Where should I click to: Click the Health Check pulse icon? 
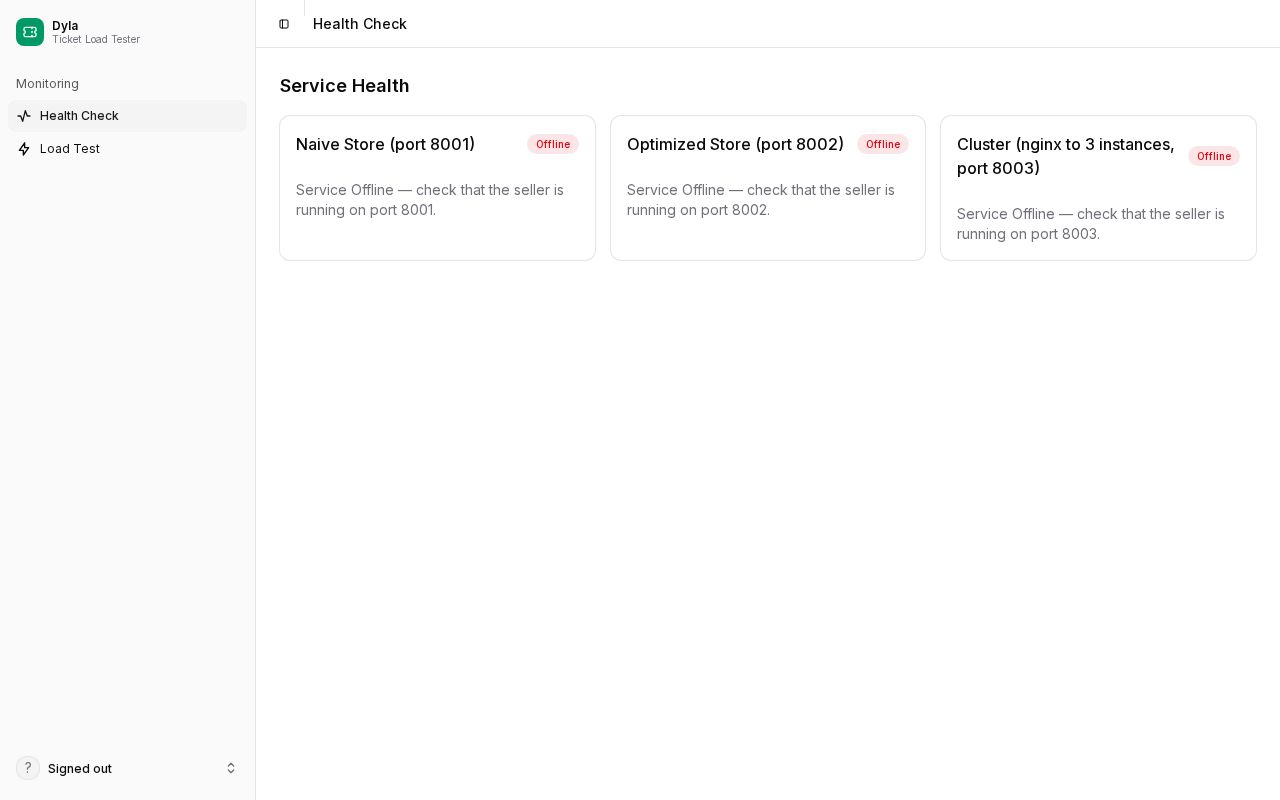point(24,116)
